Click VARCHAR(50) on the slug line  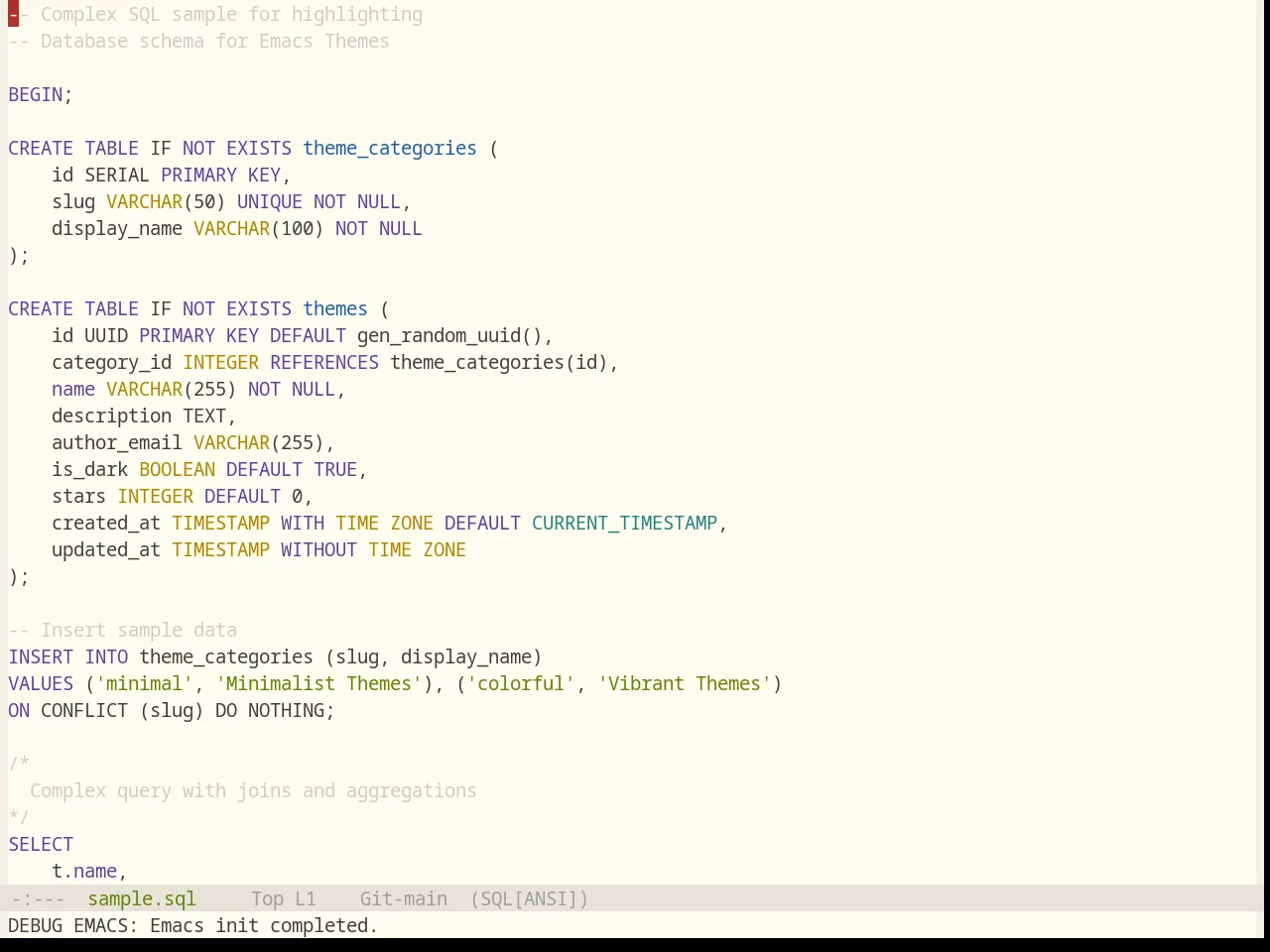[166, 201]
